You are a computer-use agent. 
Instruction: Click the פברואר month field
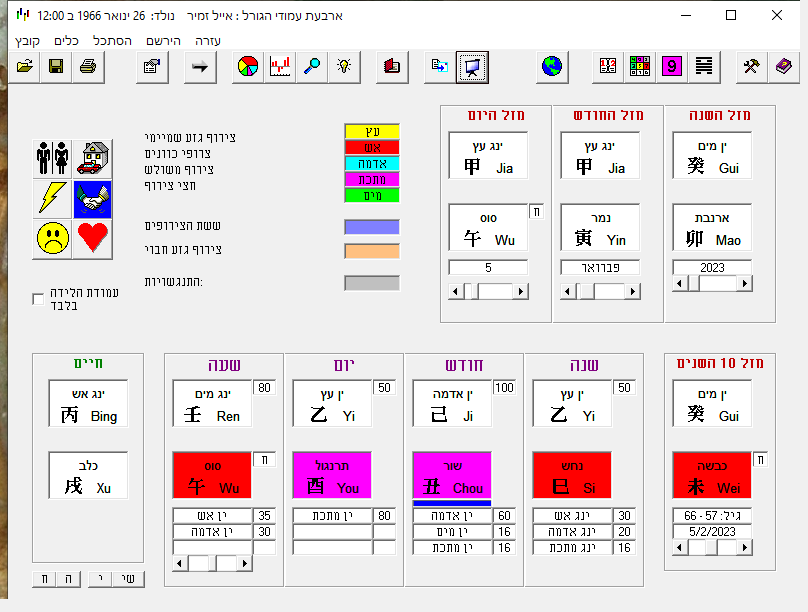[x=600, y=267]
